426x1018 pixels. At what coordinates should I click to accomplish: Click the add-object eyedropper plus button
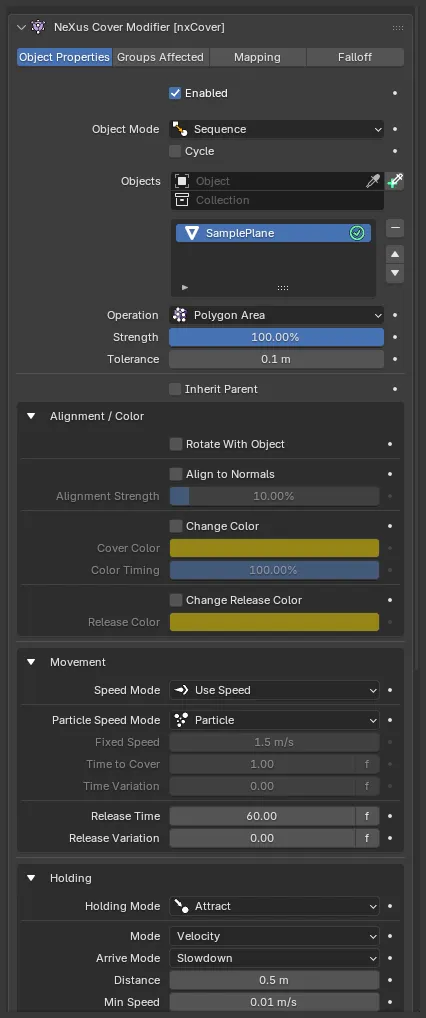(x=395, y=181)
